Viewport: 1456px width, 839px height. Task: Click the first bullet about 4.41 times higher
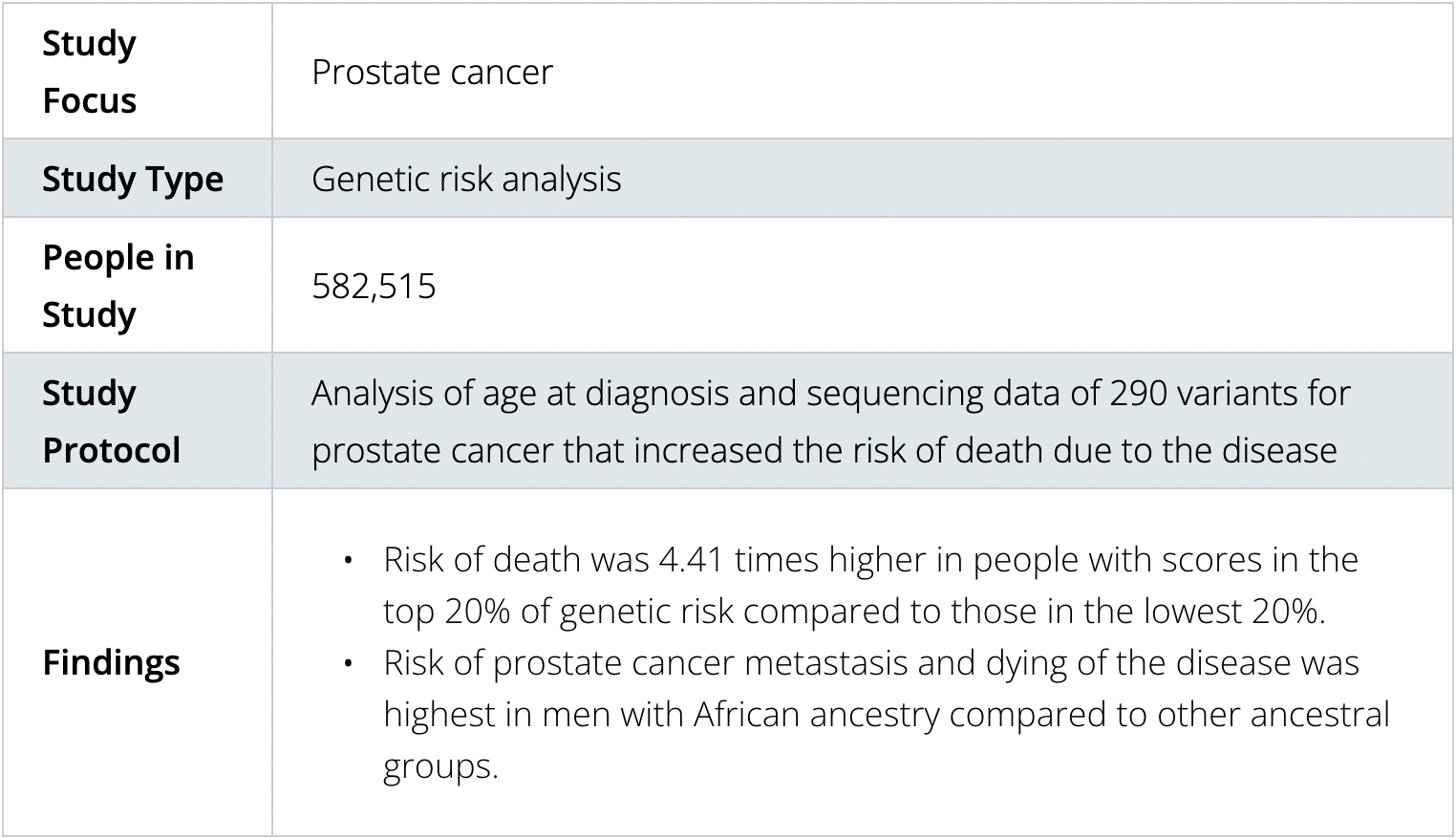tap(870, 585)
